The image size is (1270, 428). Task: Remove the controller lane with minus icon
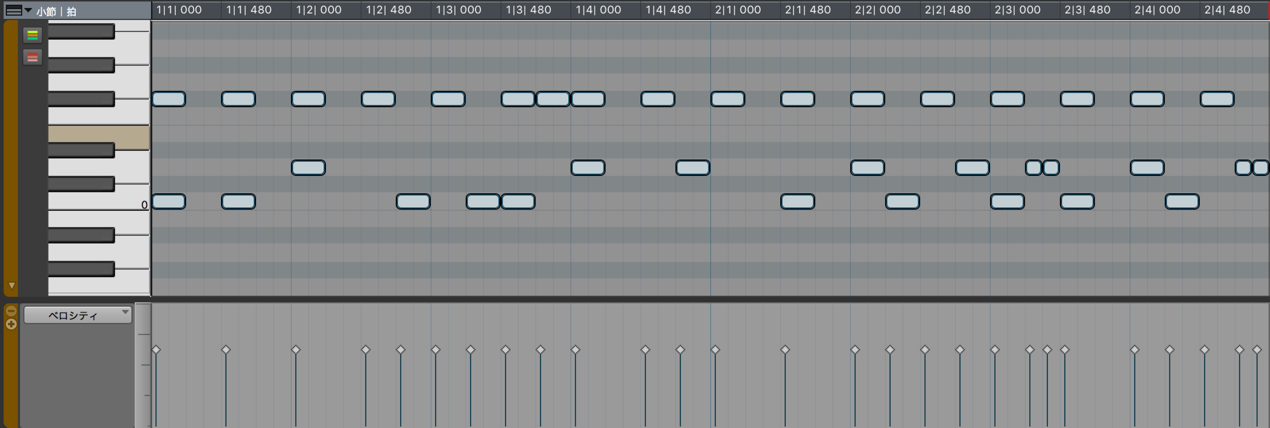[x=11, y=311]
